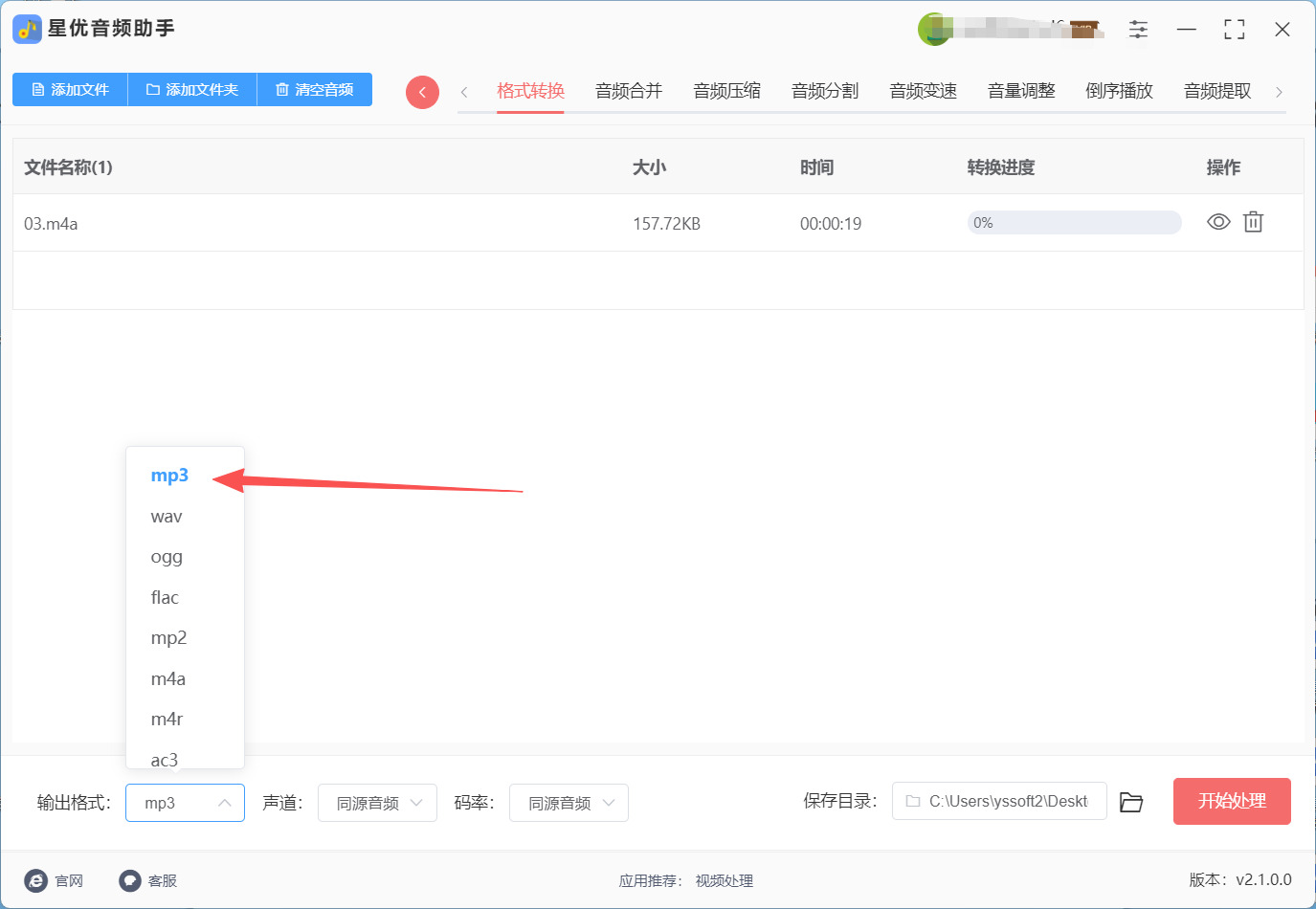This screenshot has width=1316, height=909.
Task: Delete the 03.m4a file with trash icon
Action: coord(1253,222)
